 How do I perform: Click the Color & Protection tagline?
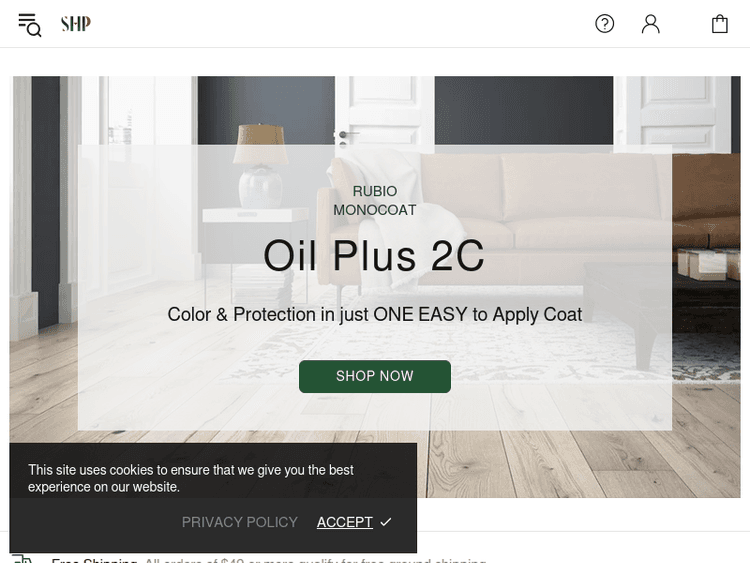375,314
